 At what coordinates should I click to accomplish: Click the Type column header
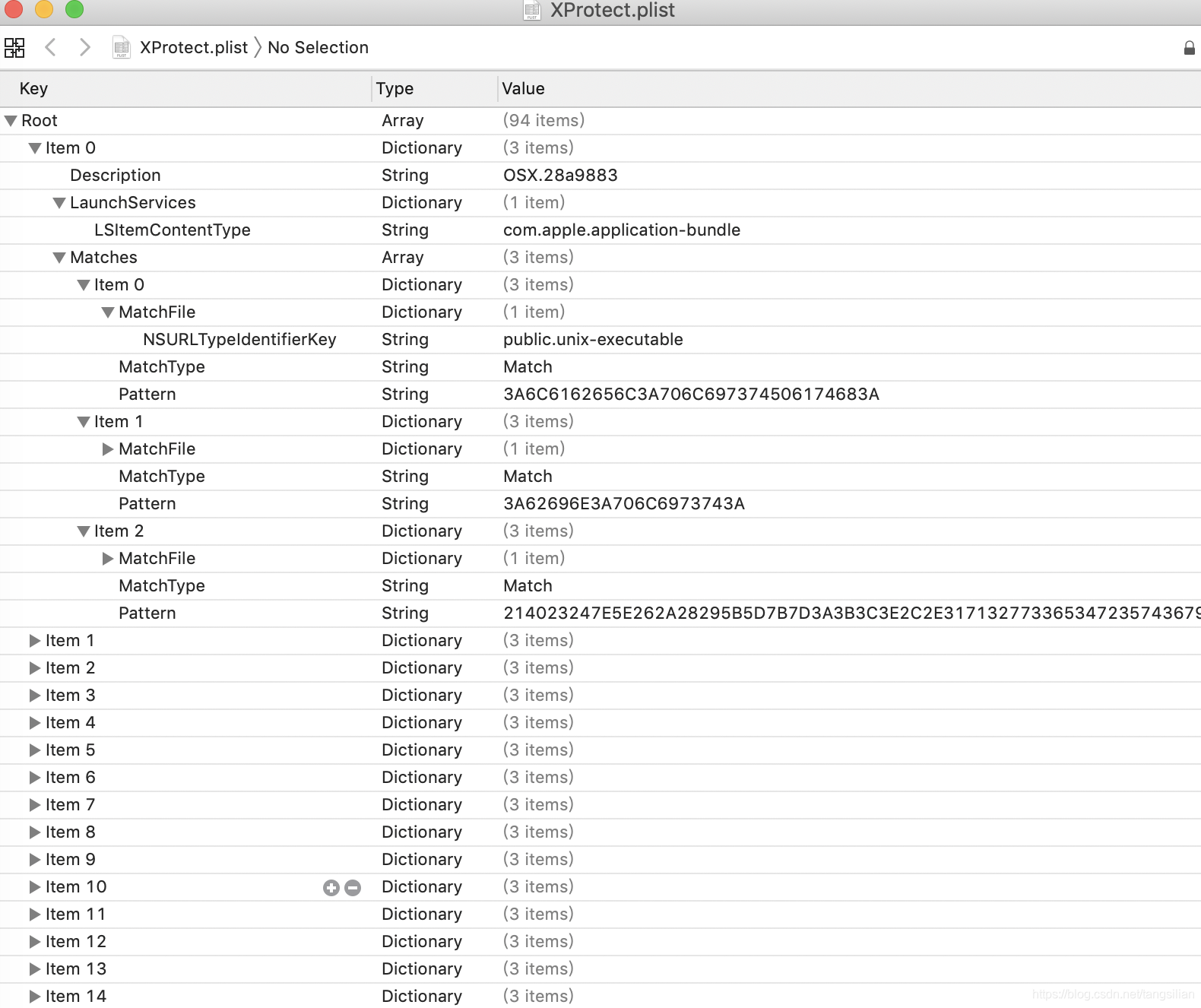point(435,89)
